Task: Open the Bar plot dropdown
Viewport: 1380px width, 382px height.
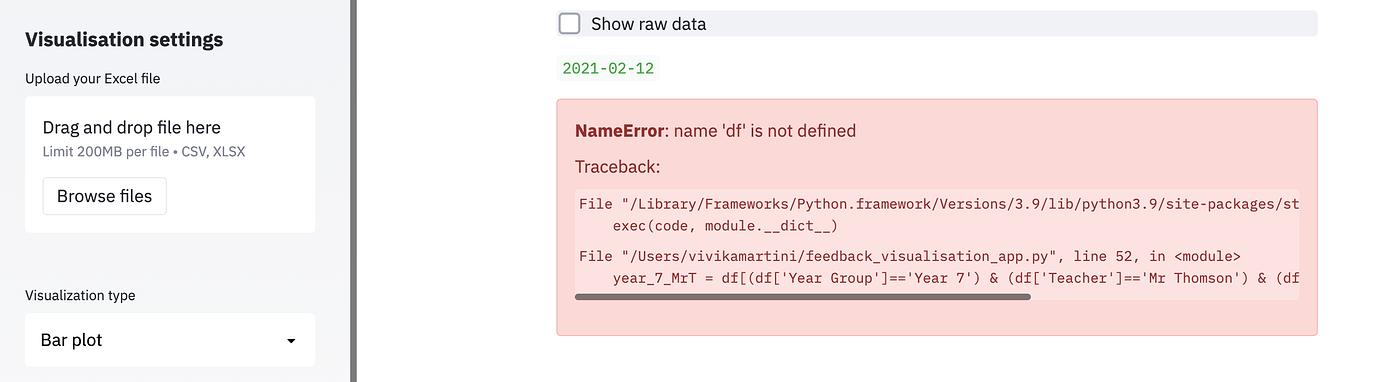Action: [170, 340]
